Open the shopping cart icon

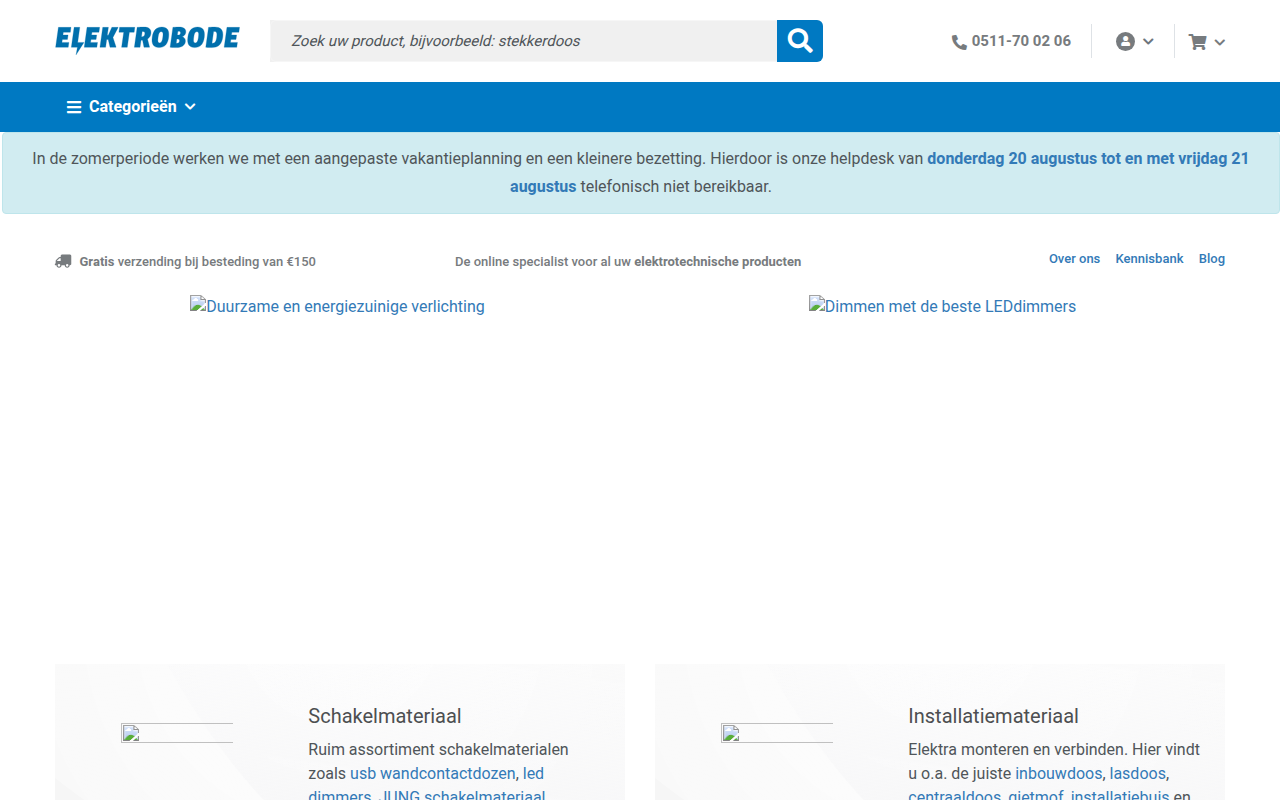[x=1197, y=42]
